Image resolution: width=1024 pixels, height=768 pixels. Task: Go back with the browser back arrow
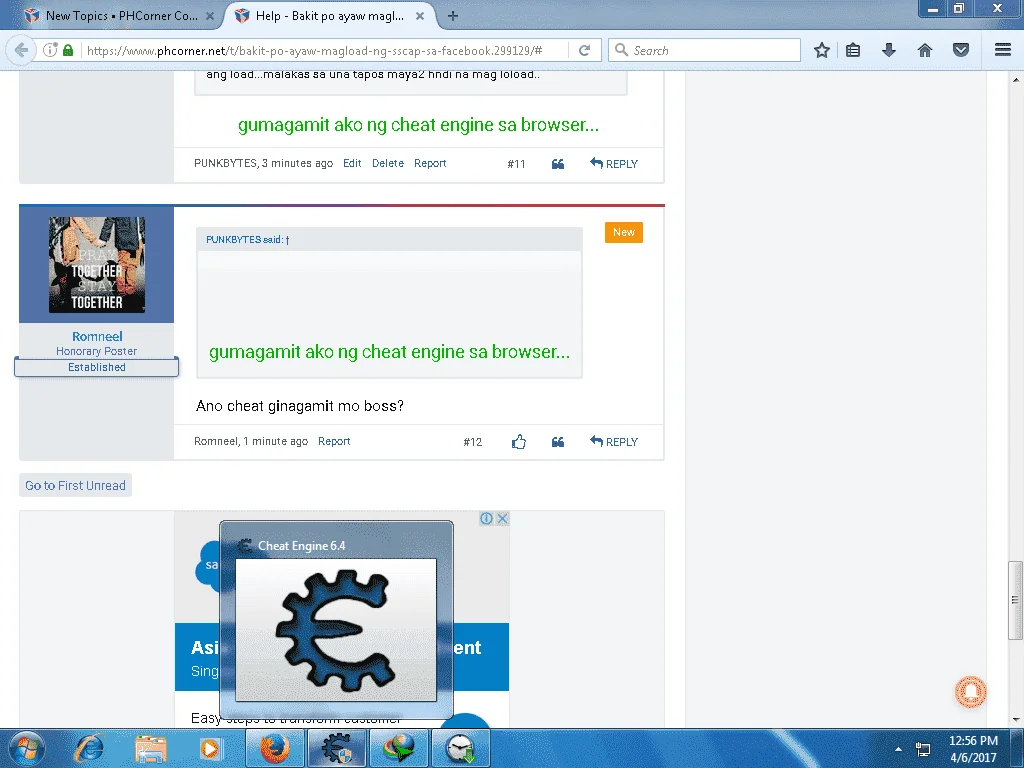pos(21,50)
